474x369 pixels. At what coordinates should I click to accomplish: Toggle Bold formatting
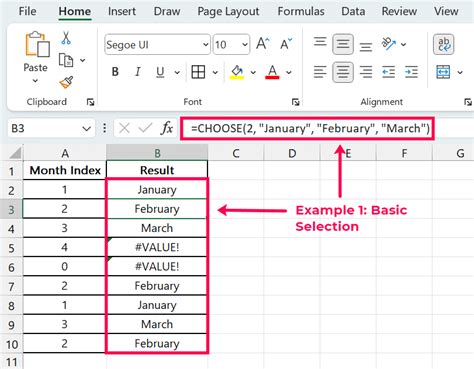coord(115,72)
